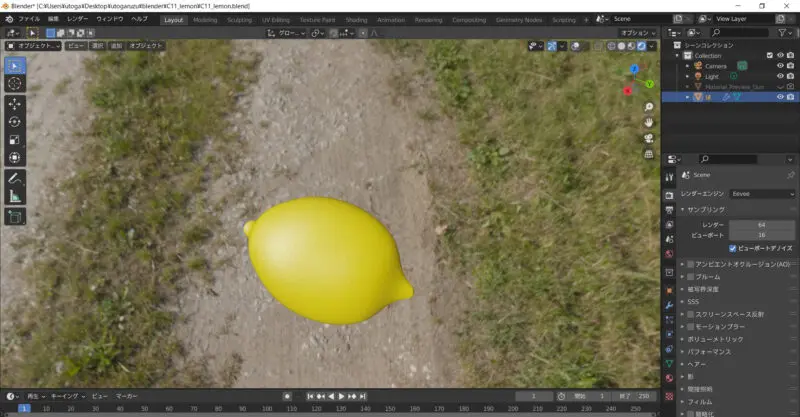800x417 pixels.
Task: Disable Viewport Denoise checkbox
Action: pyautogui.click(x=733, y=249)
